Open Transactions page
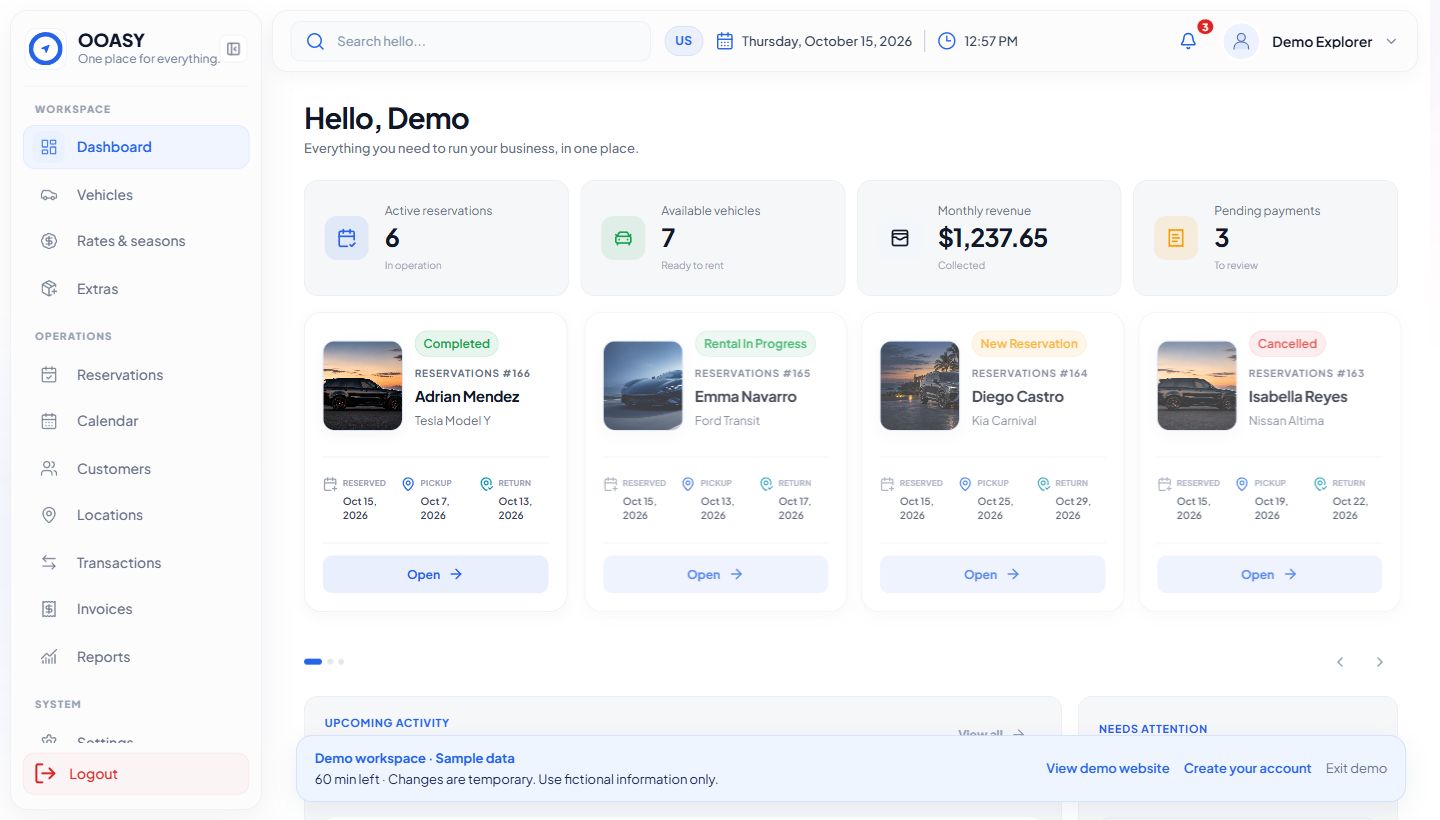 (x=136, y=563)
